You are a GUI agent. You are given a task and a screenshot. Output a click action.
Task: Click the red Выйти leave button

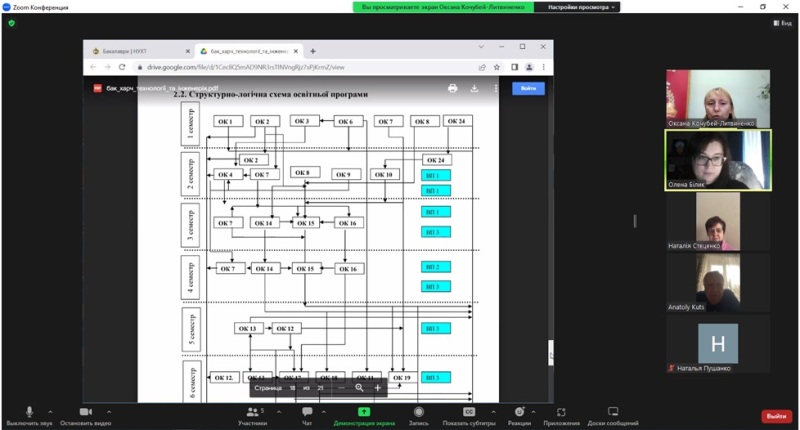point(774,416)
